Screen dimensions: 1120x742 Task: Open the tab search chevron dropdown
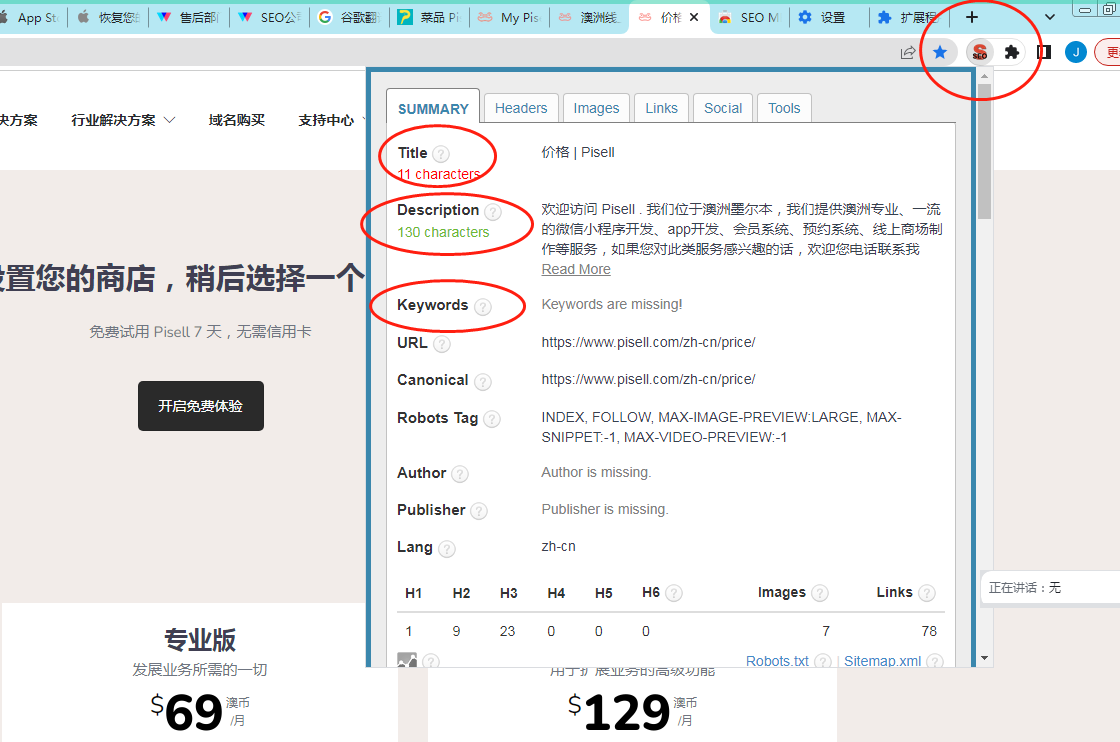[1049, 17]
